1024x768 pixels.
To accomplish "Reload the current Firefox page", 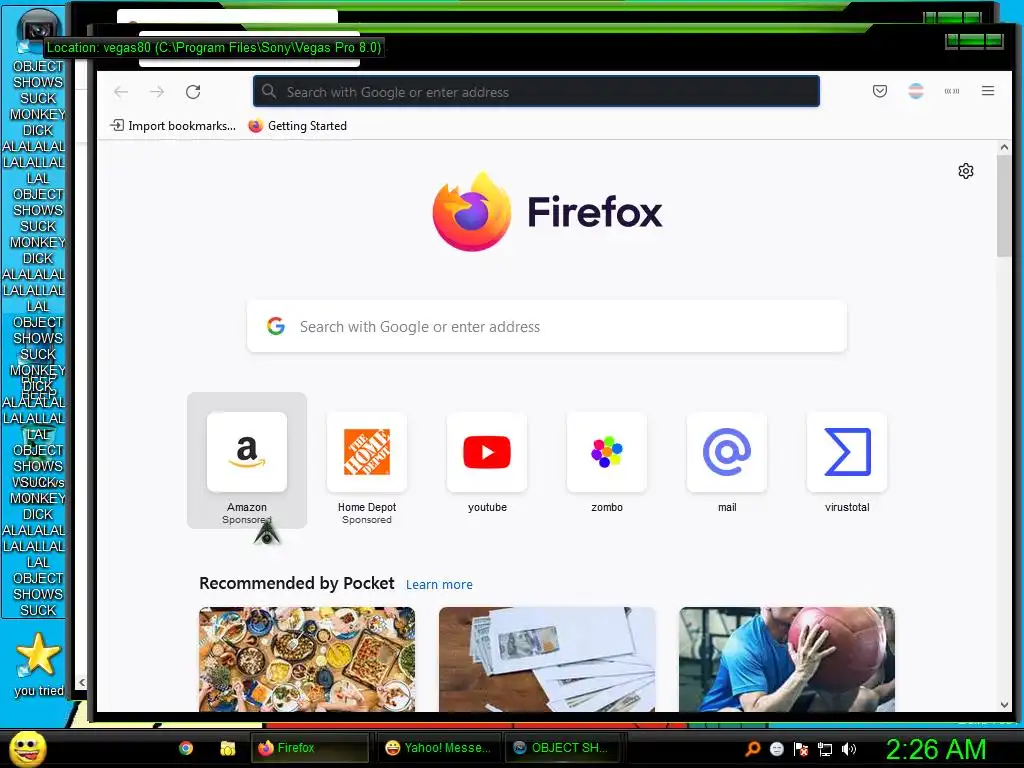I will coord(193,92).
